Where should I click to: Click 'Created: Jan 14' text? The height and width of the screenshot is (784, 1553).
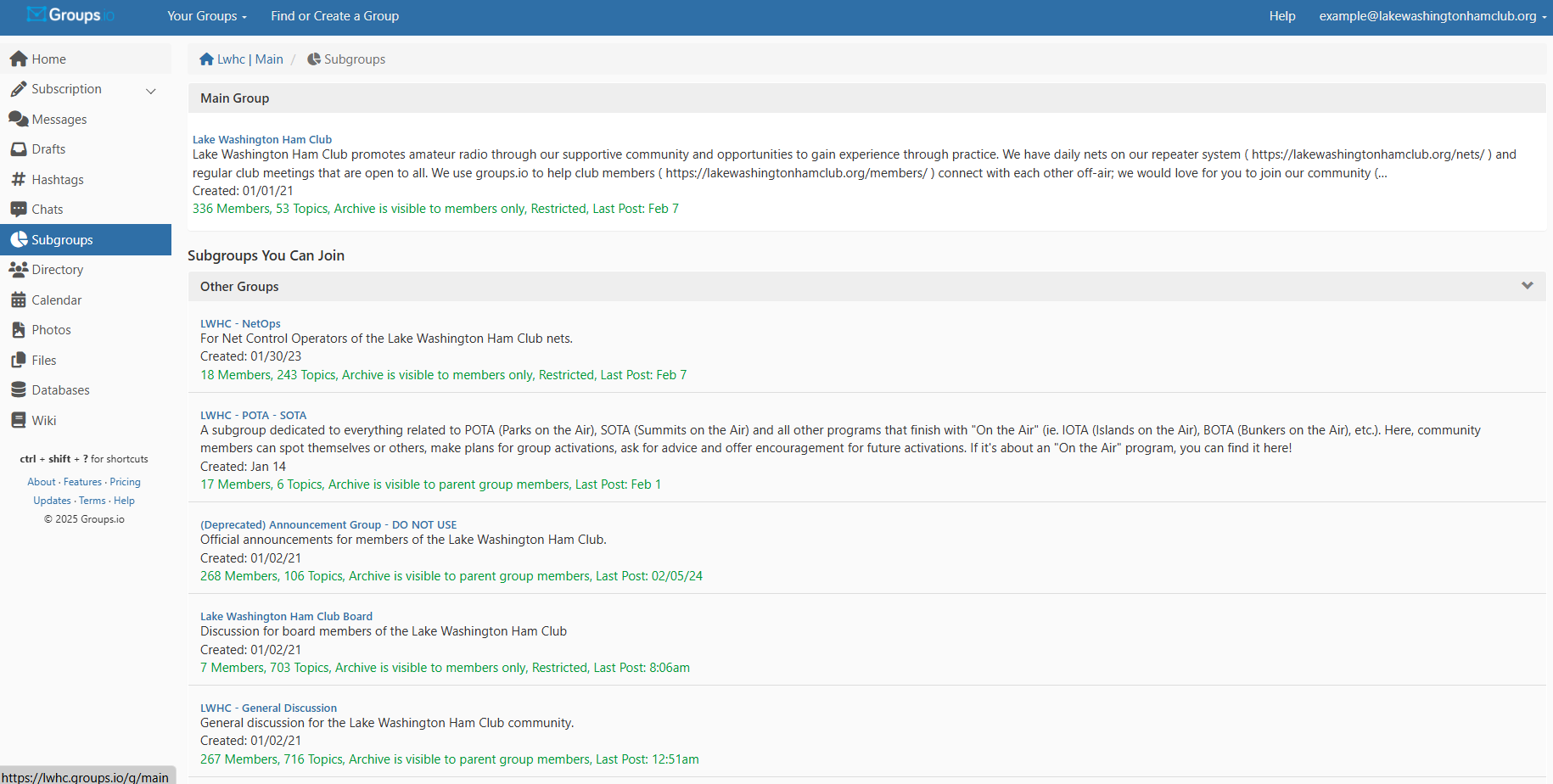pyautogui.click(x=243, y=467)
